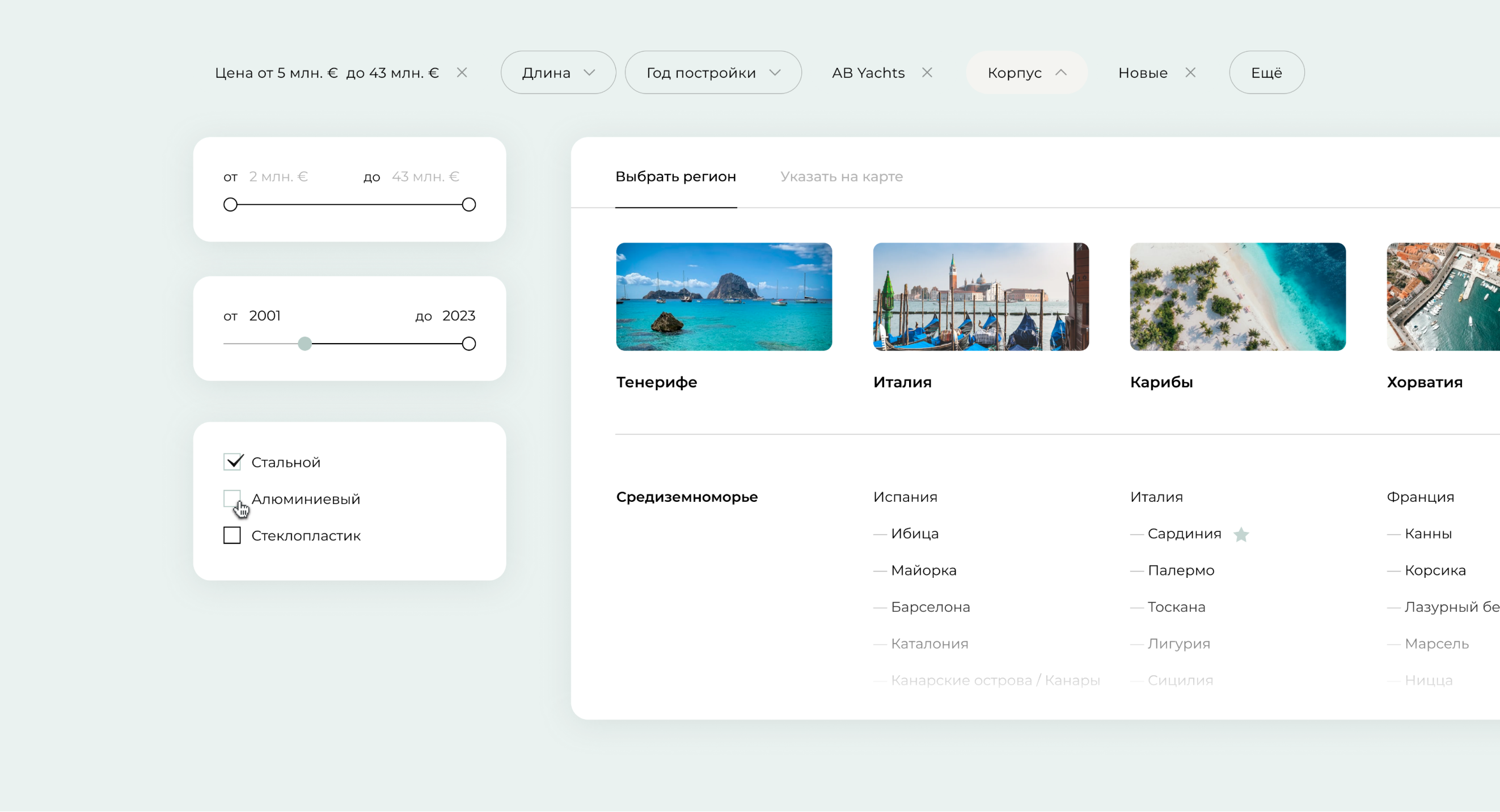Viewport: 1500px width, 812px height.
Task: Select the Выбрать регион tab
Action: point(675,176)
